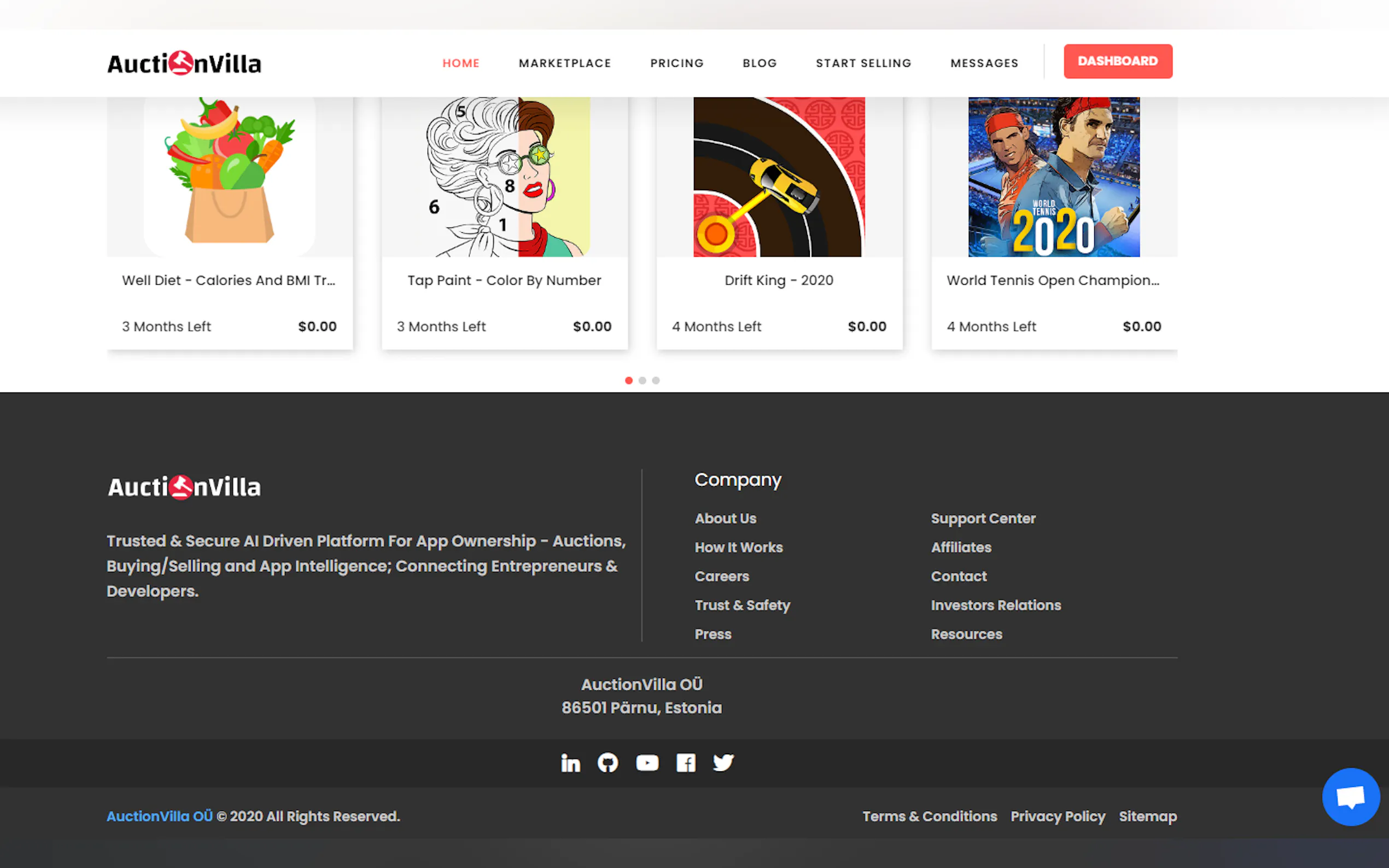Screen dimensions: 1389x868
Task: Go to the Pricing menu item
Action: (x=676, y=63)
